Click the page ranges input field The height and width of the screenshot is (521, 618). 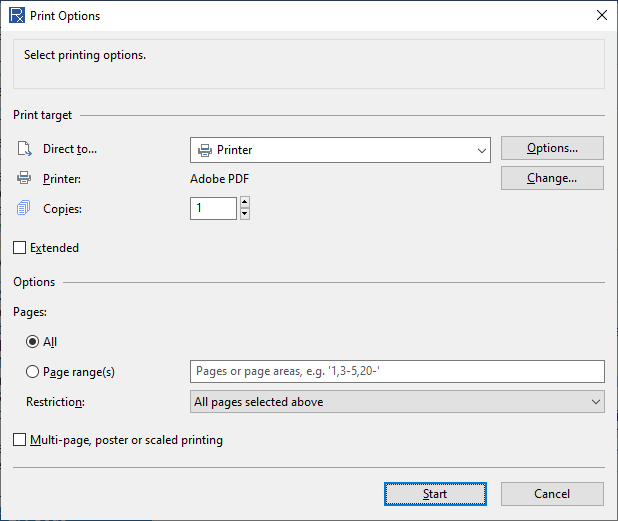click(397, 371)
